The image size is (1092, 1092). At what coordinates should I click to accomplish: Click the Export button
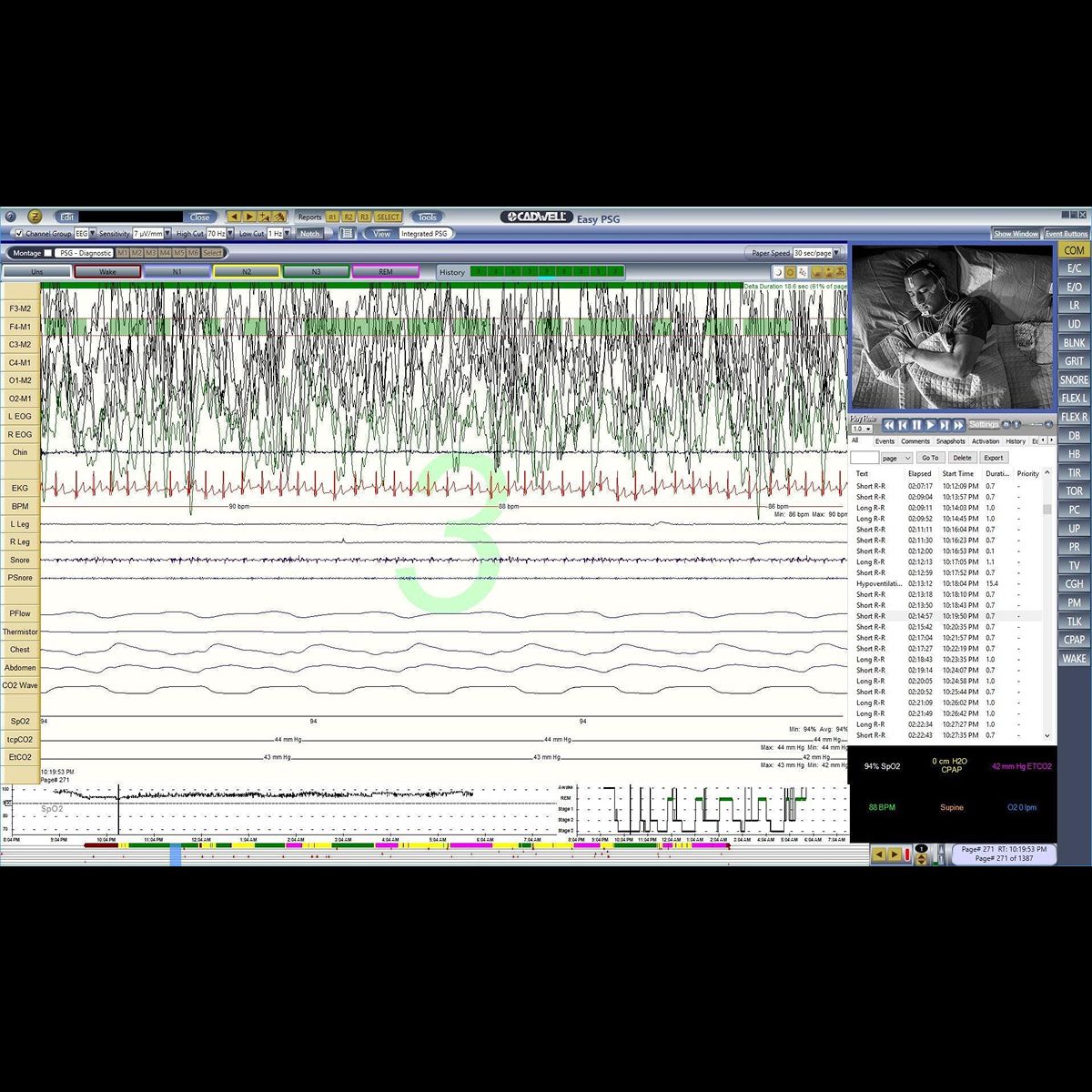point(993,457)
